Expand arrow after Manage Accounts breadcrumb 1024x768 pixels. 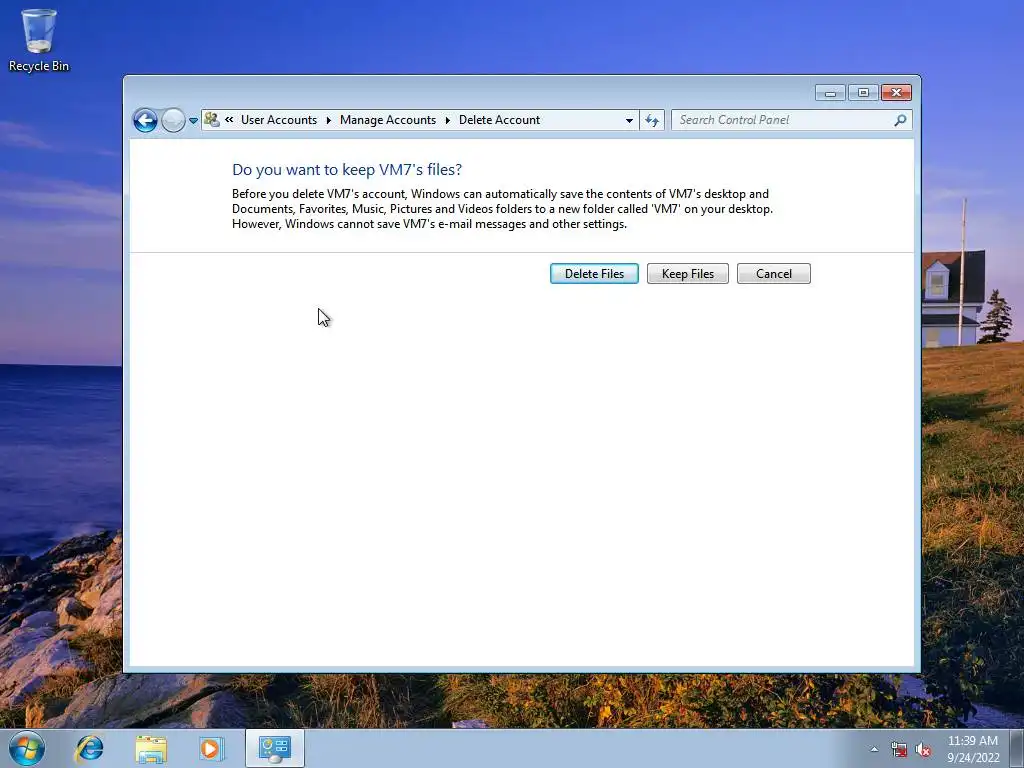coord(448,120)
